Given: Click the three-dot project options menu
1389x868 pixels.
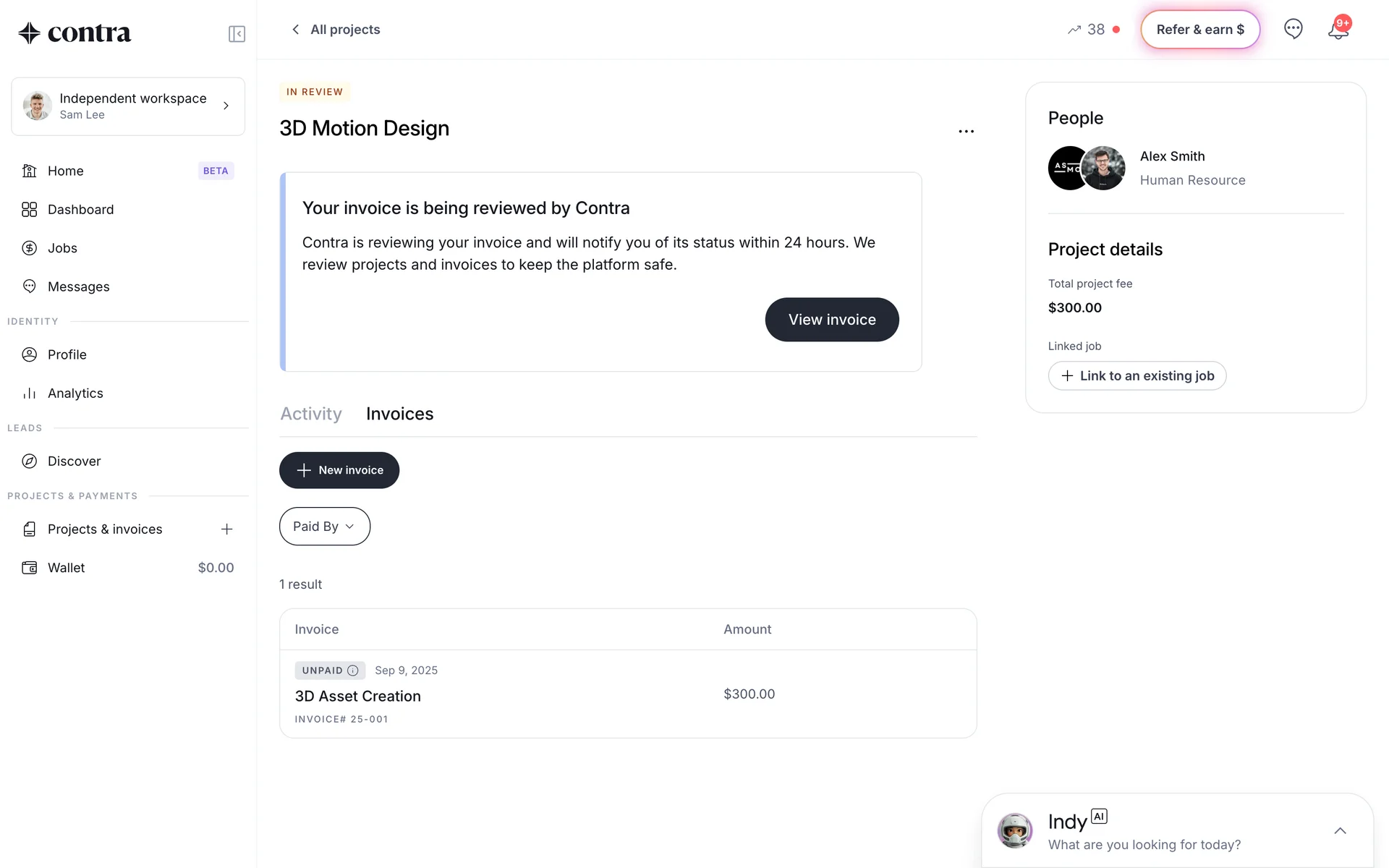Looking at the screenshot, I should pyautogui.click(x=966, y=132).
